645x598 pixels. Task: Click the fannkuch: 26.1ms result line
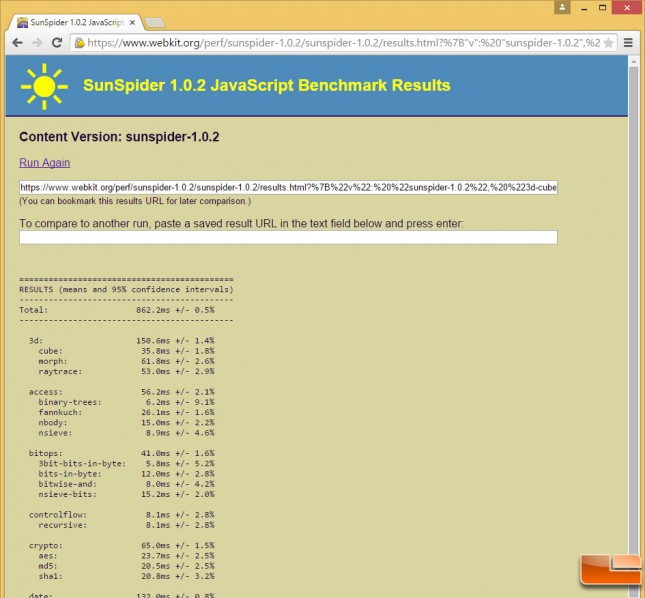[x=127, y=413]
